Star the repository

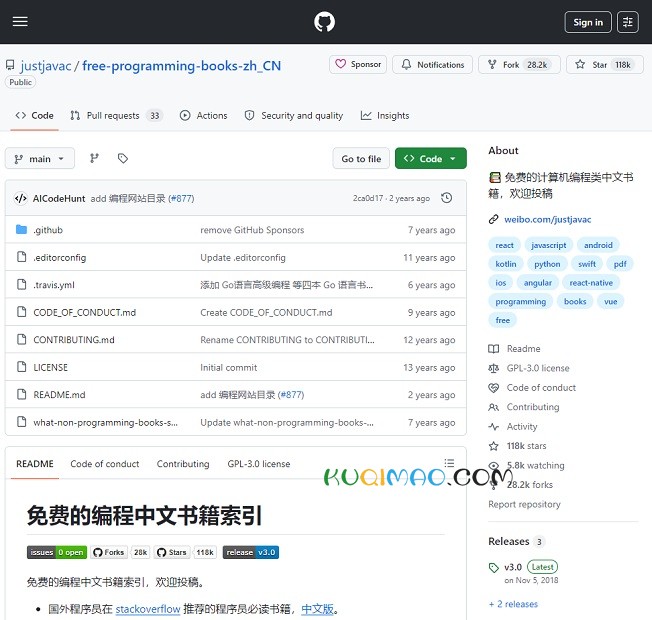pyautogui.click(x=605, y=64)
